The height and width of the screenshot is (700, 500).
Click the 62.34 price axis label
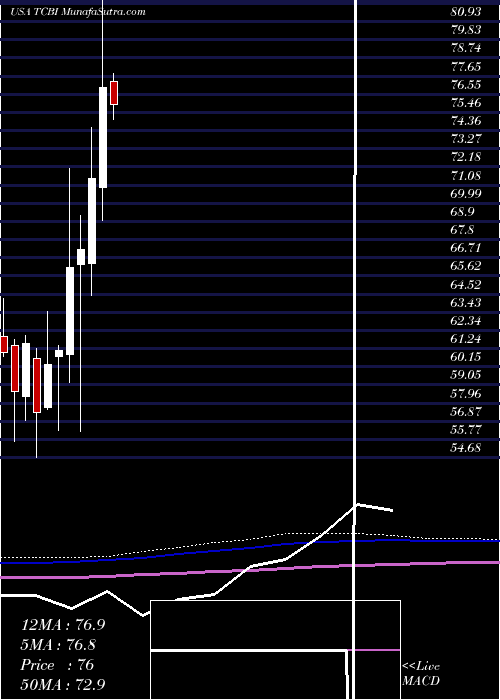click(x=466, y=321)
